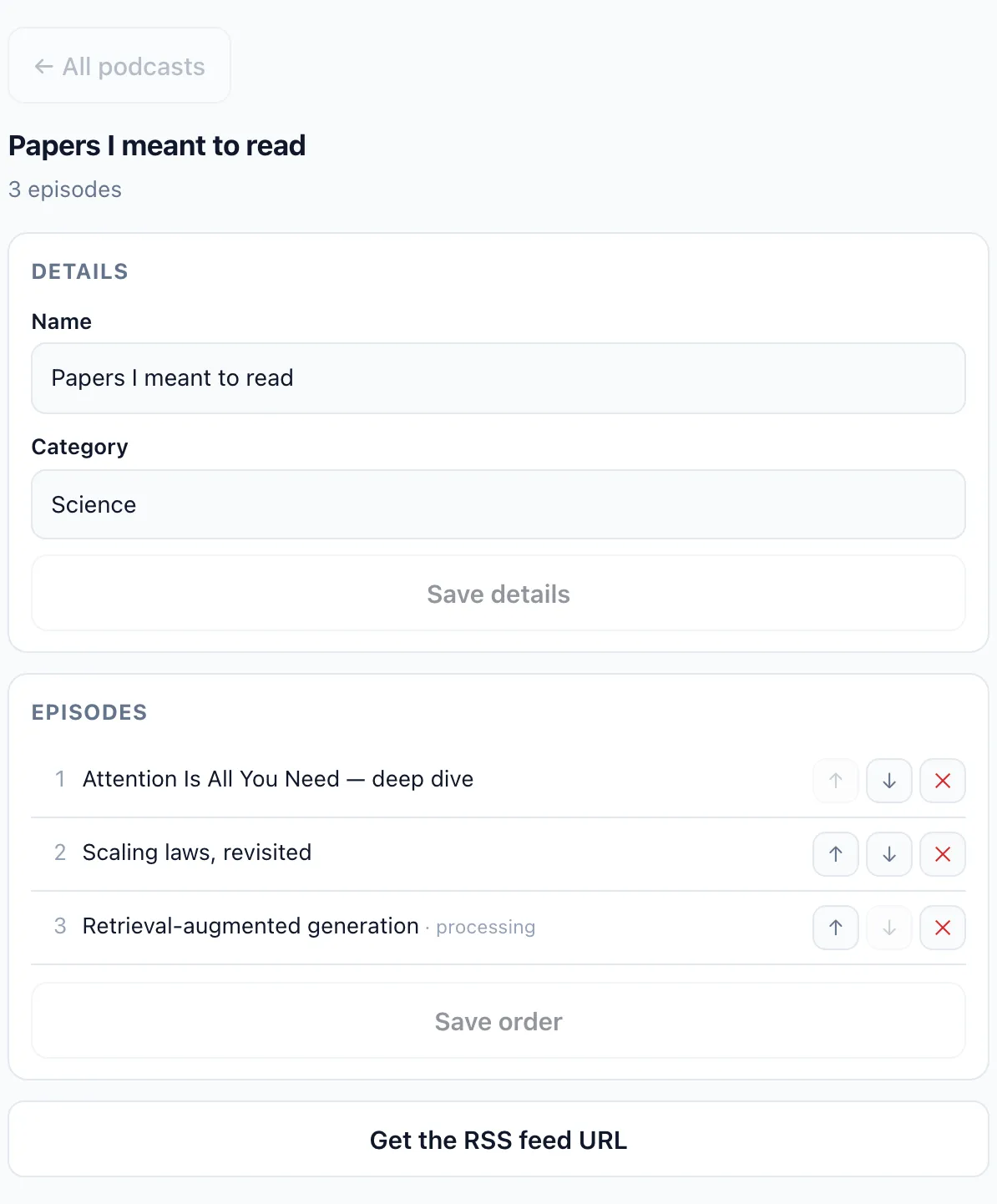Screen dimensions: 997x1204
Task: Click the DETAILS section header
Action: click(80, 271)
